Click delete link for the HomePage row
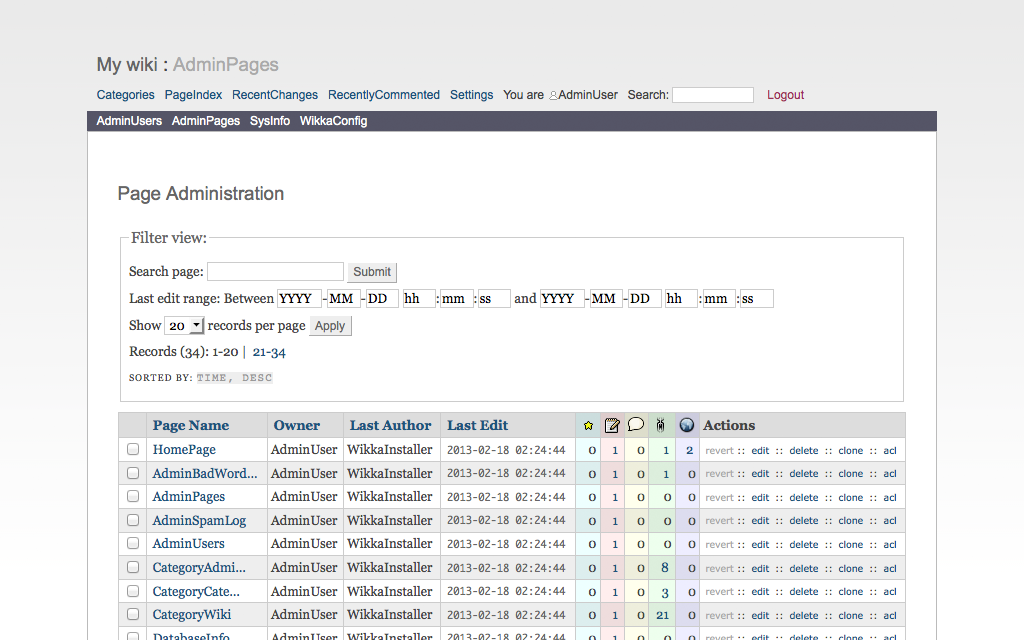1024x640 pixels. (x=803, y=451)
